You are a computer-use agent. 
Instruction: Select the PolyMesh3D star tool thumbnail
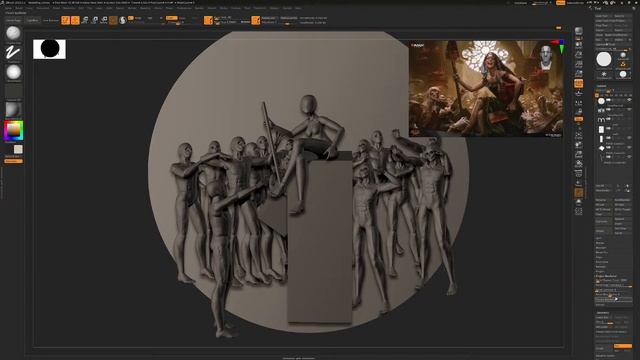coord(604,75)
